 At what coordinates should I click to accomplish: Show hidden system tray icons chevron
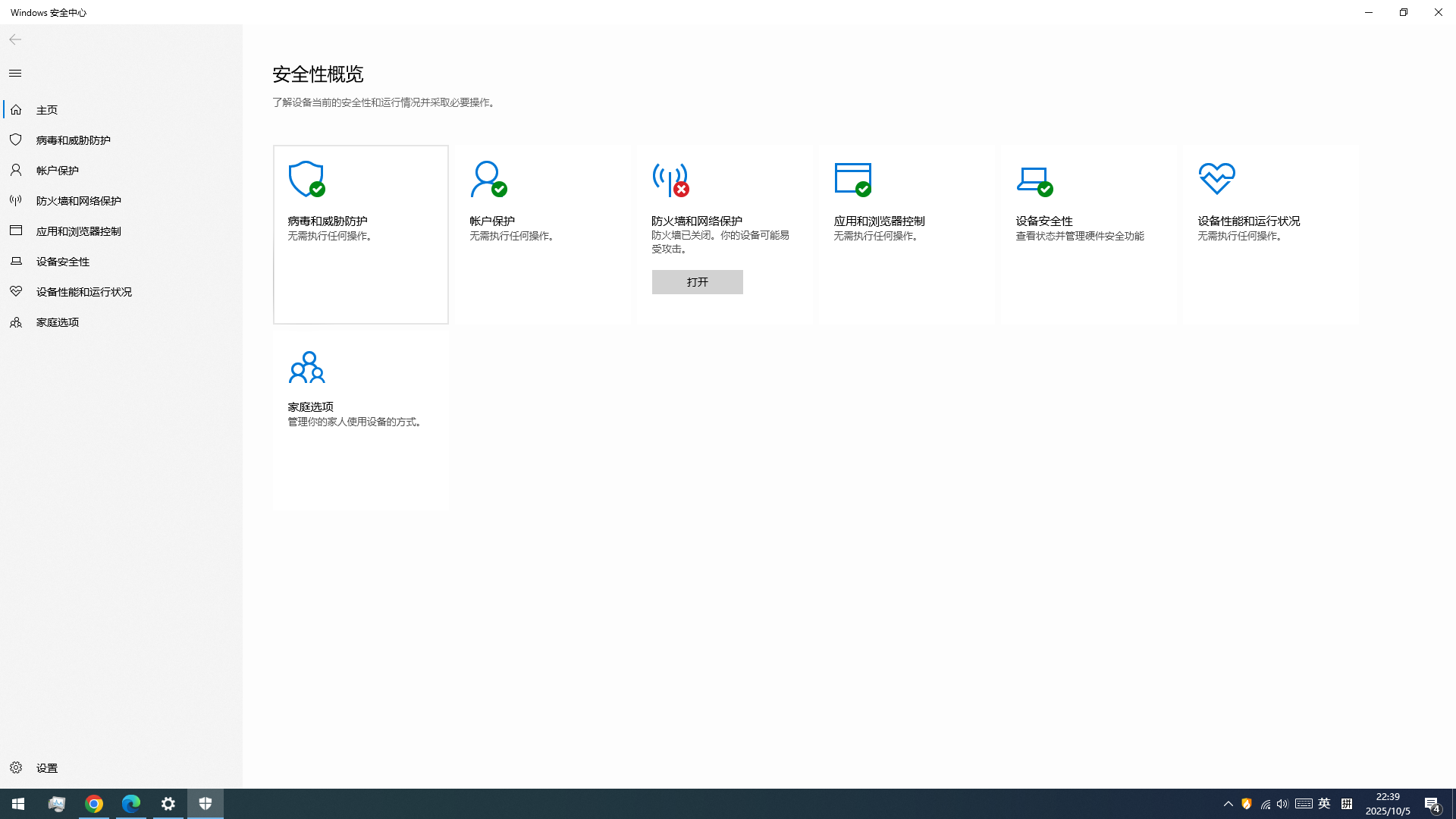(1228, 804)
